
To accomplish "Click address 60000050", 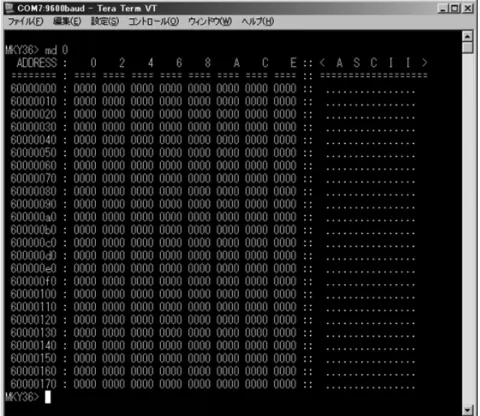I will [x=33, y=153].
